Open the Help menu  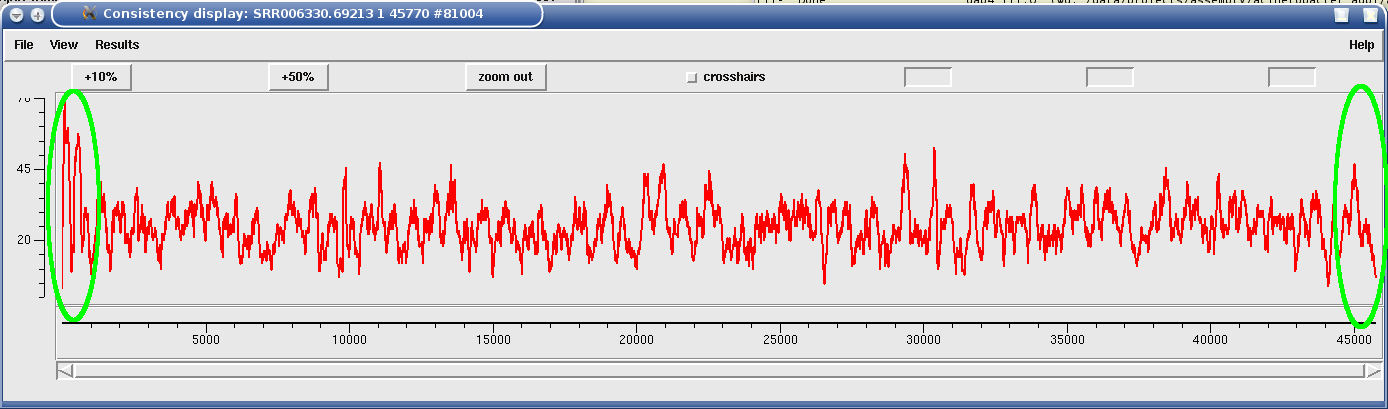(1361, 45)
